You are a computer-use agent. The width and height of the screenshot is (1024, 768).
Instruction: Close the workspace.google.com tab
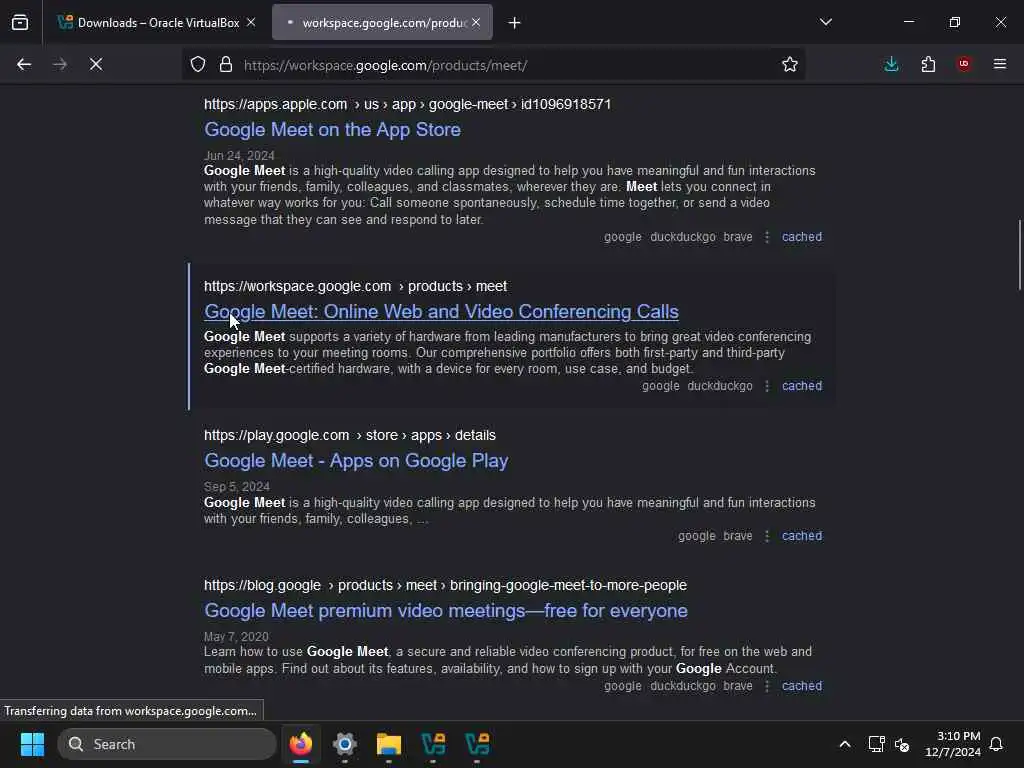click(476, 23)
